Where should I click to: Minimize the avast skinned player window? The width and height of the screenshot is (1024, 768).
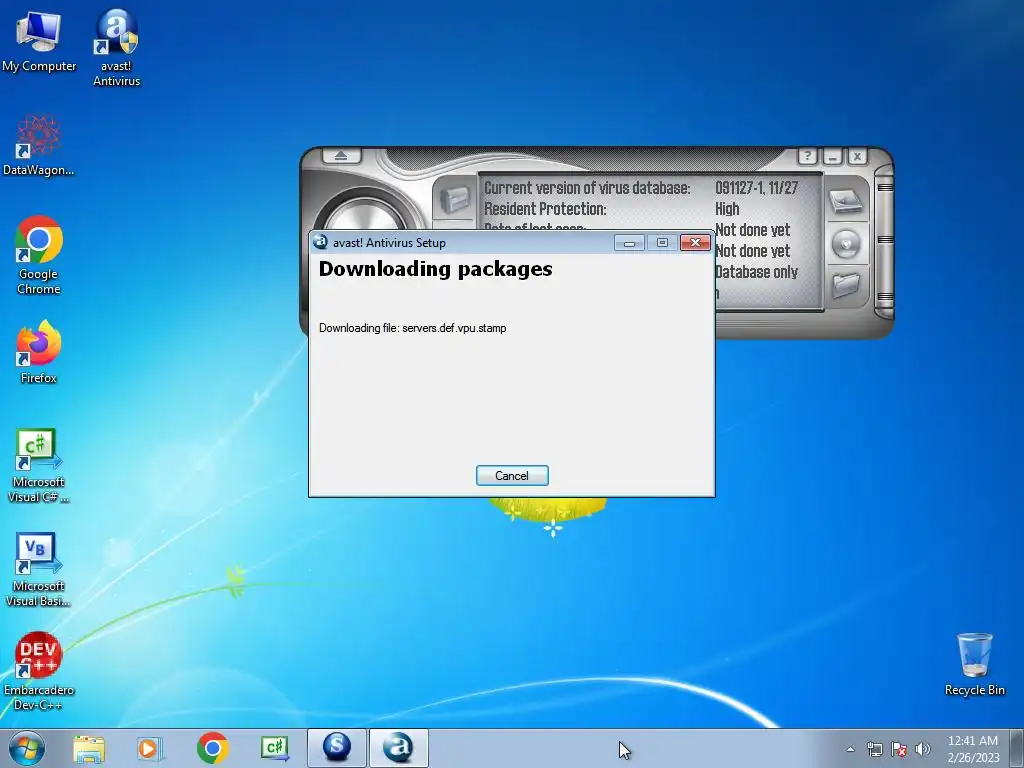tap(832, 156)
